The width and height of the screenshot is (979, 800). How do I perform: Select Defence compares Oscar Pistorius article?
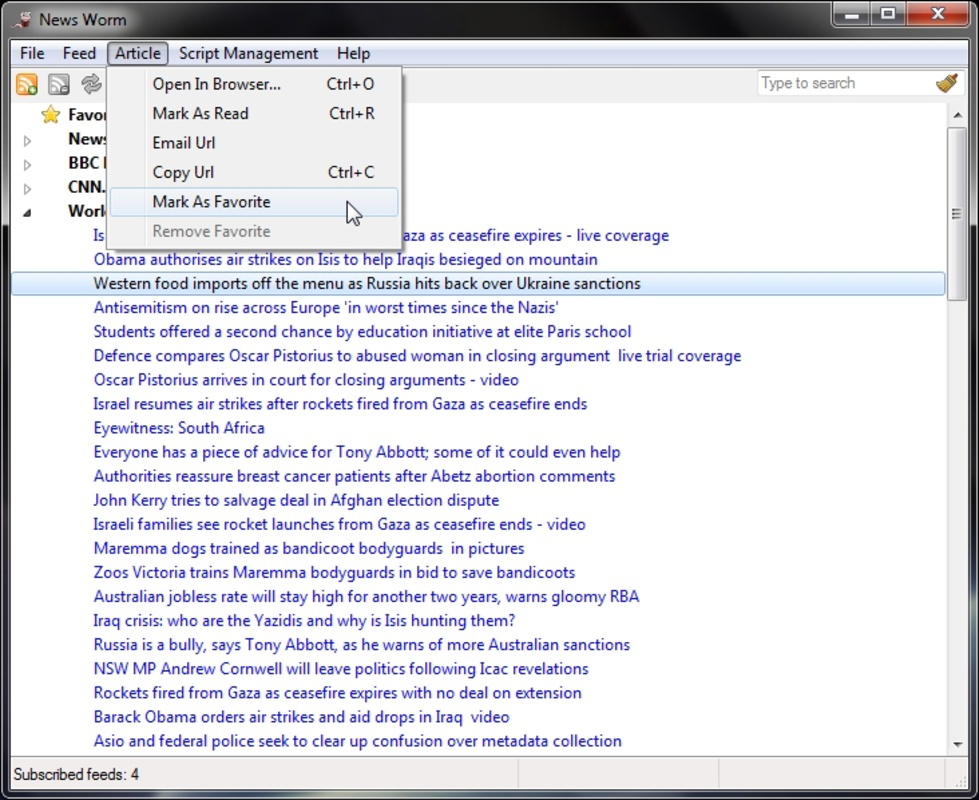click(417, 356)
